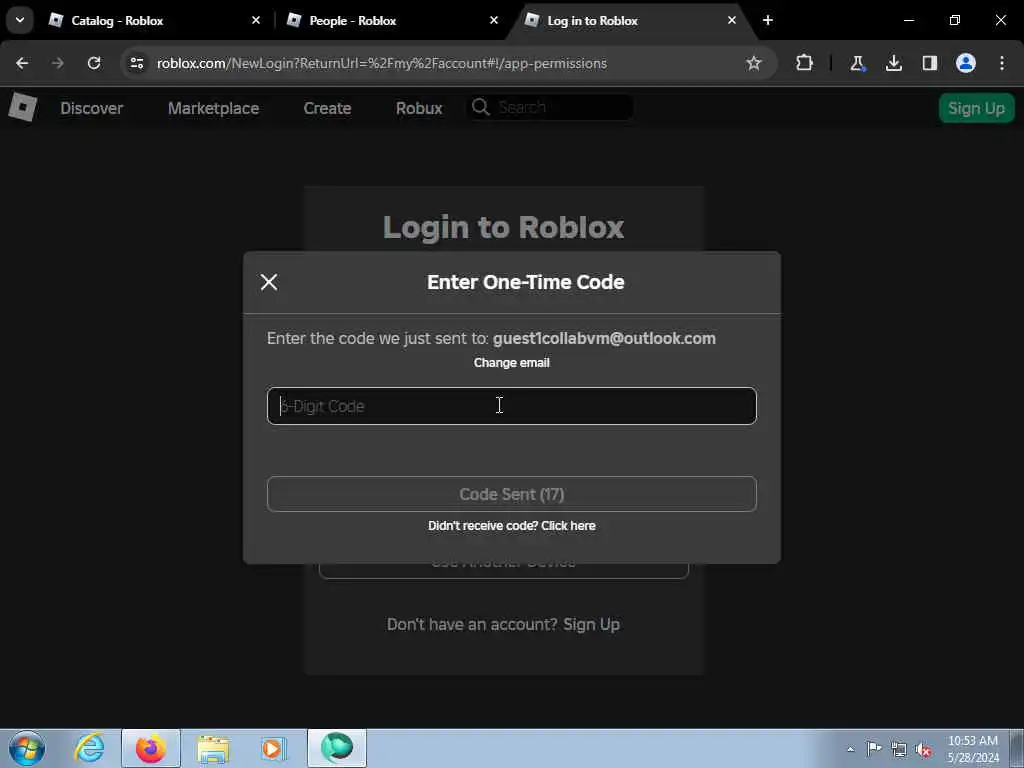Close the Catalog - Roblox tab
The height and width of the screenshot is (768, 1024).
point(256,21)
